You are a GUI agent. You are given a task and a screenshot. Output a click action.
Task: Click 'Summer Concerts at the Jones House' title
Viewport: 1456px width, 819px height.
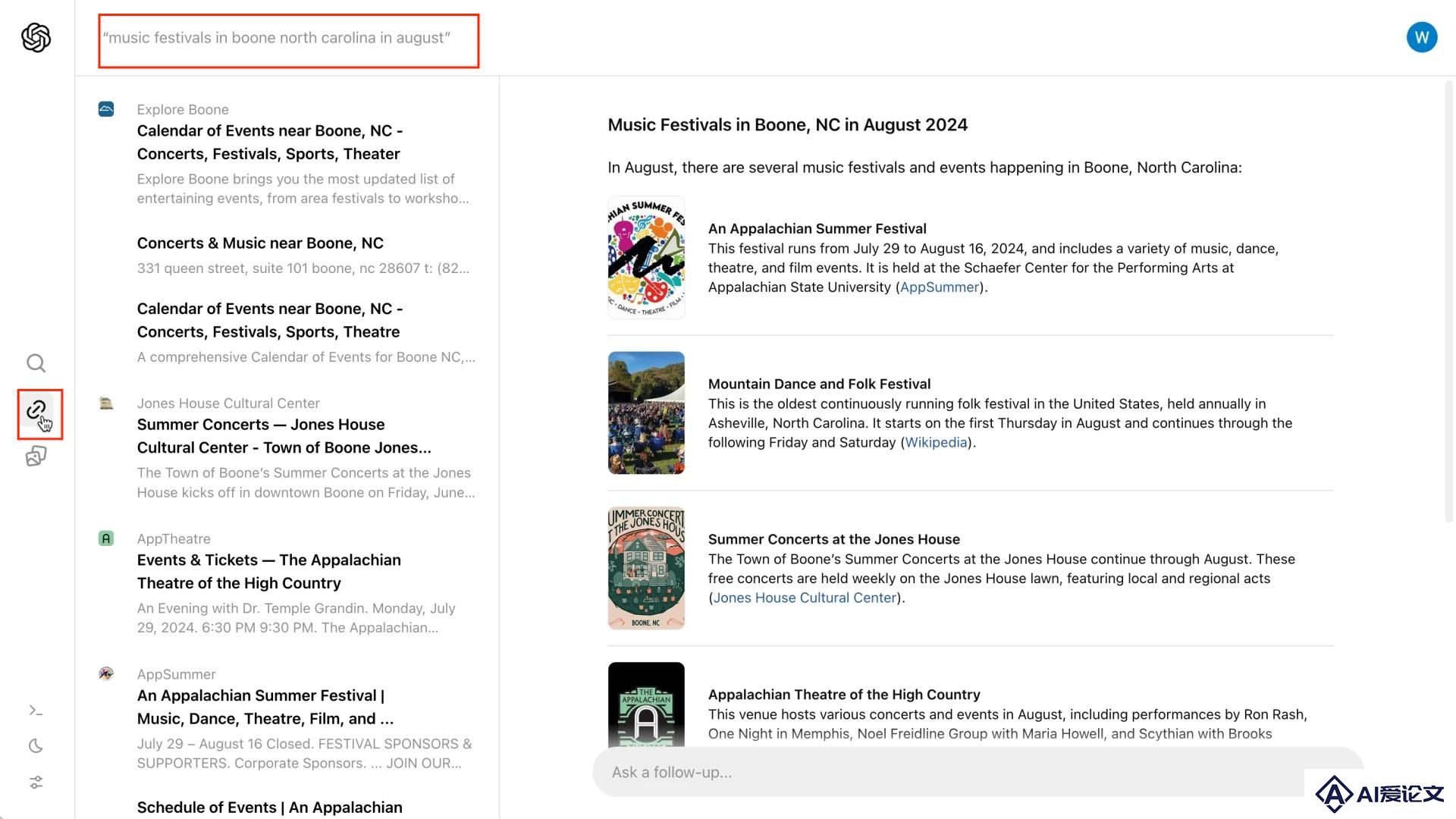point(833,539)
